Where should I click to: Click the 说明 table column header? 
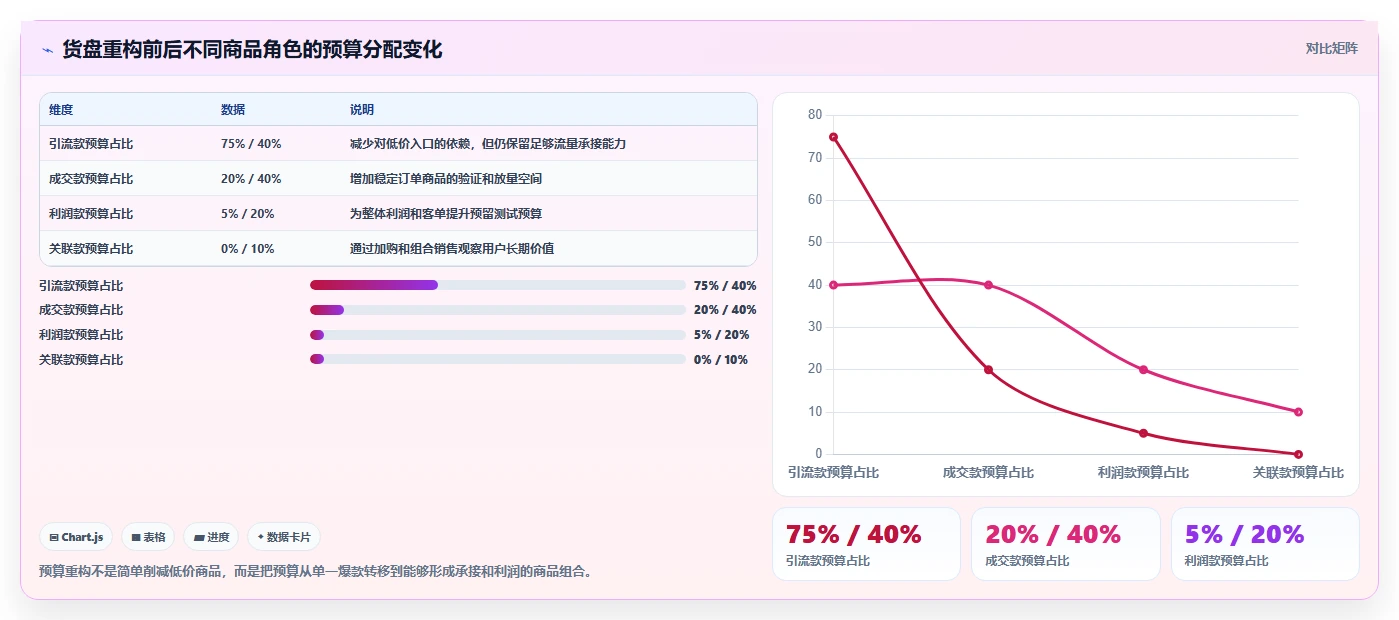pyautogui.click(x=362, y=110)
